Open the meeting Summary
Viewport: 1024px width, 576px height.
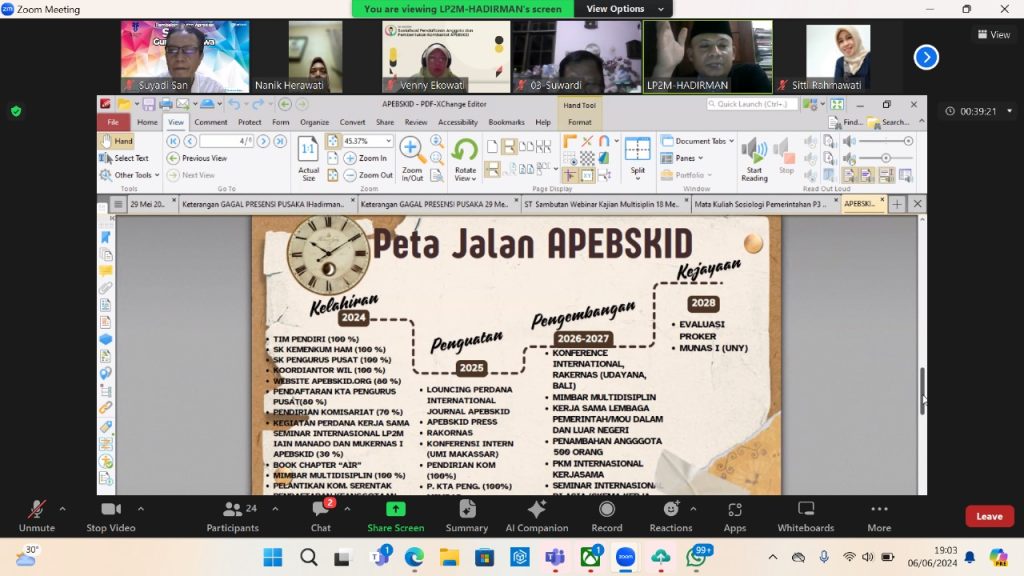[467, 516]
